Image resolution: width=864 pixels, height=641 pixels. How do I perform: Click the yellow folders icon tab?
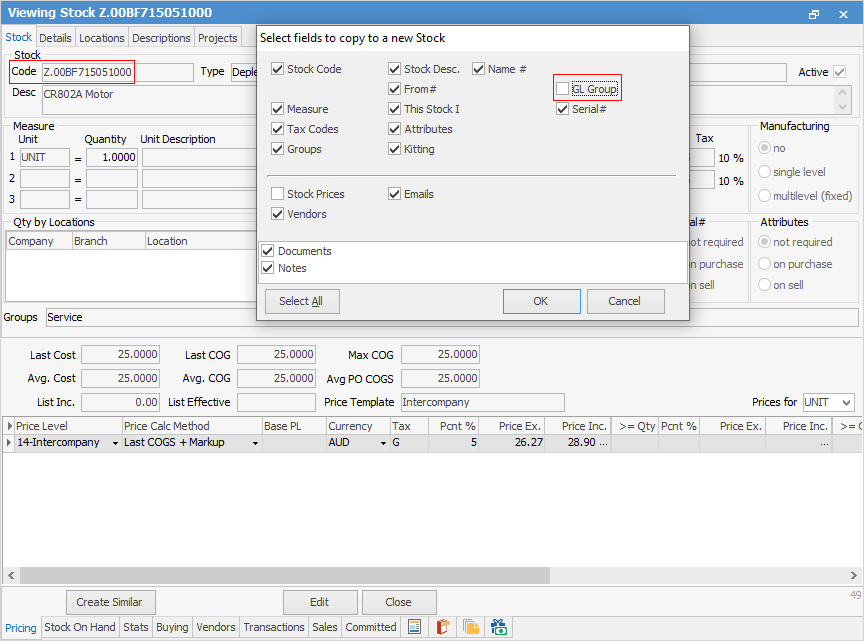pos(471,628)
